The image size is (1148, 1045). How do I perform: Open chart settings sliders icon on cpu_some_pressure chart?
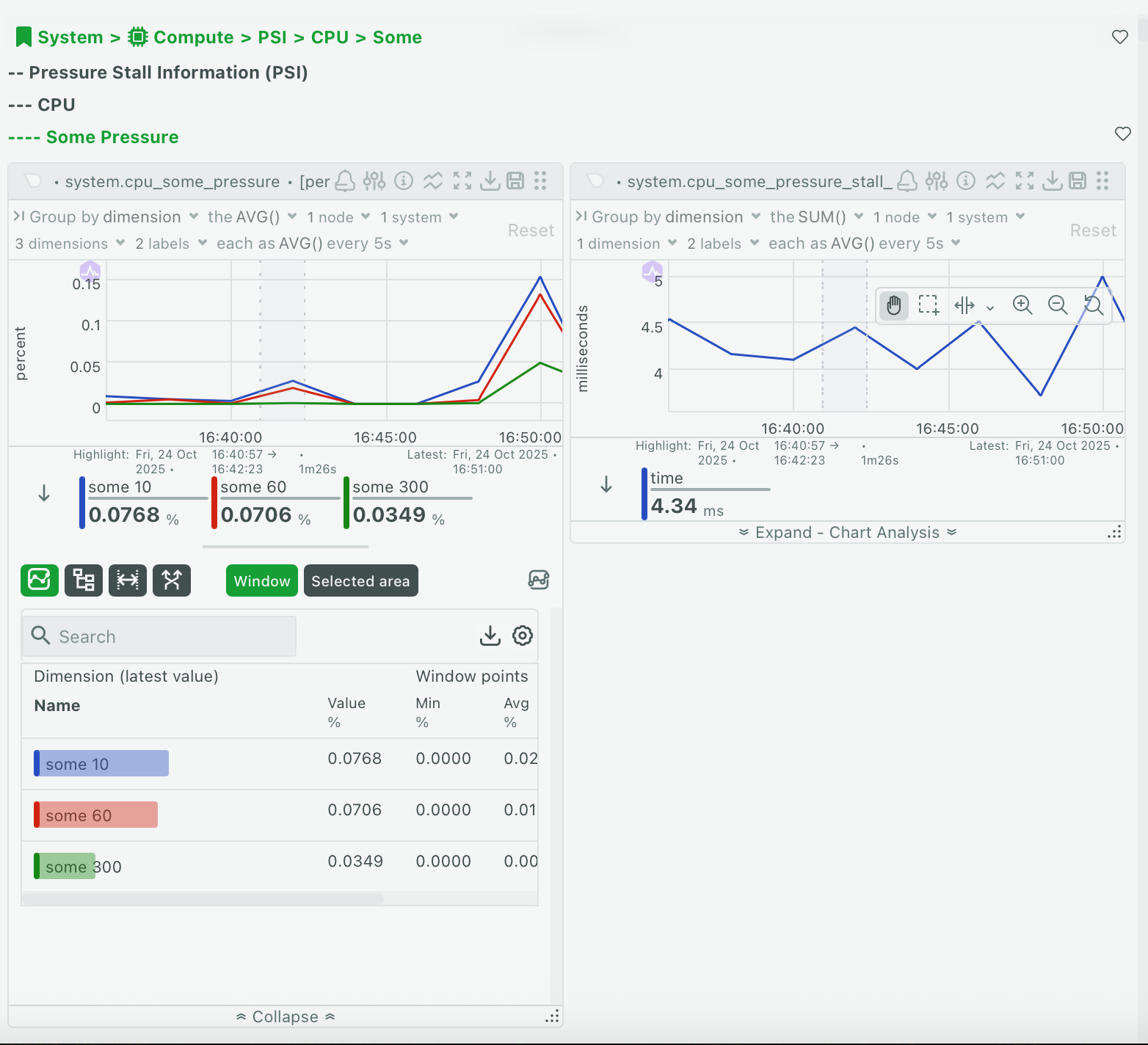(x=374, y=181)
